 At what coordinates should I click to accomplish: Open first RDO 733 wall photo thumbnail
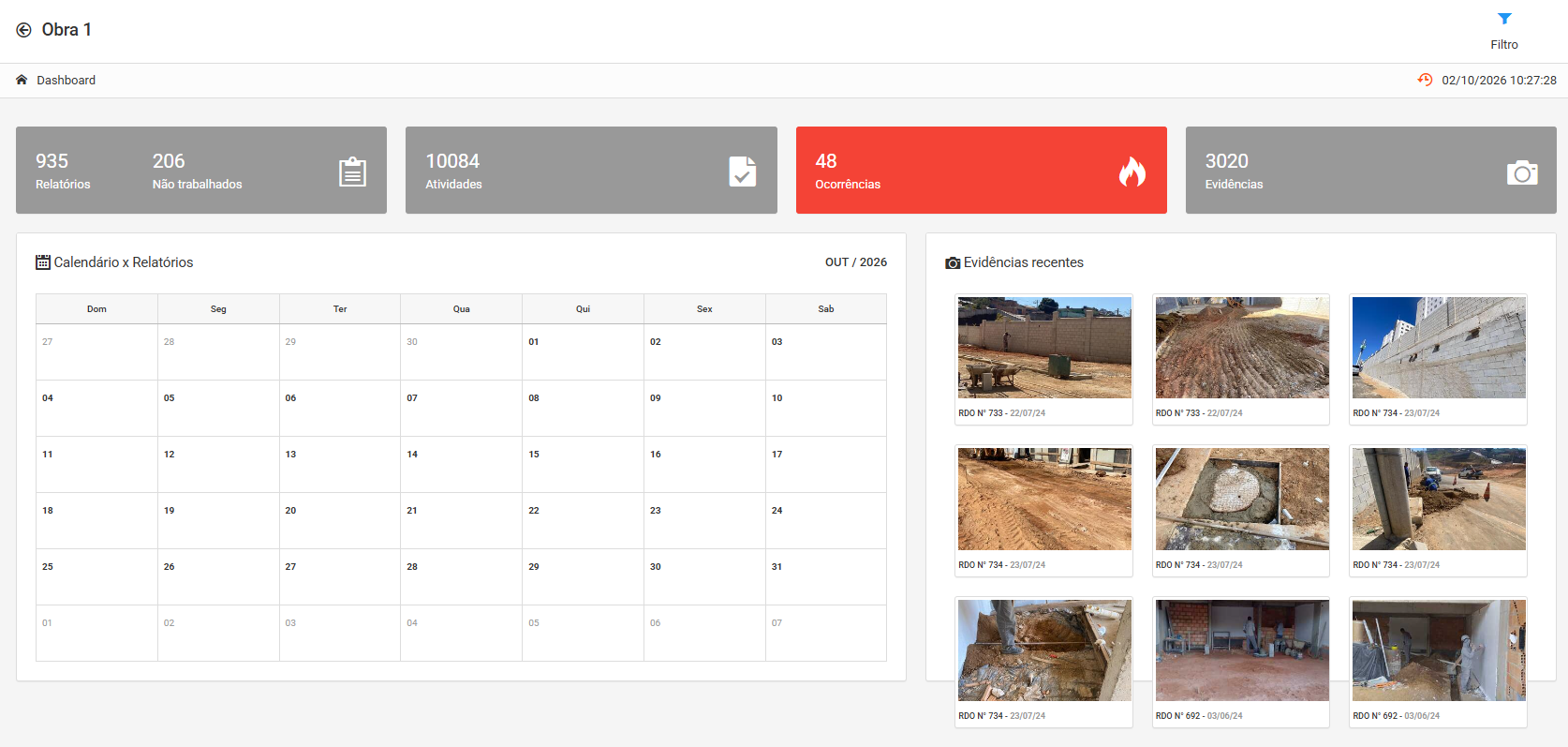[1044, 348]
